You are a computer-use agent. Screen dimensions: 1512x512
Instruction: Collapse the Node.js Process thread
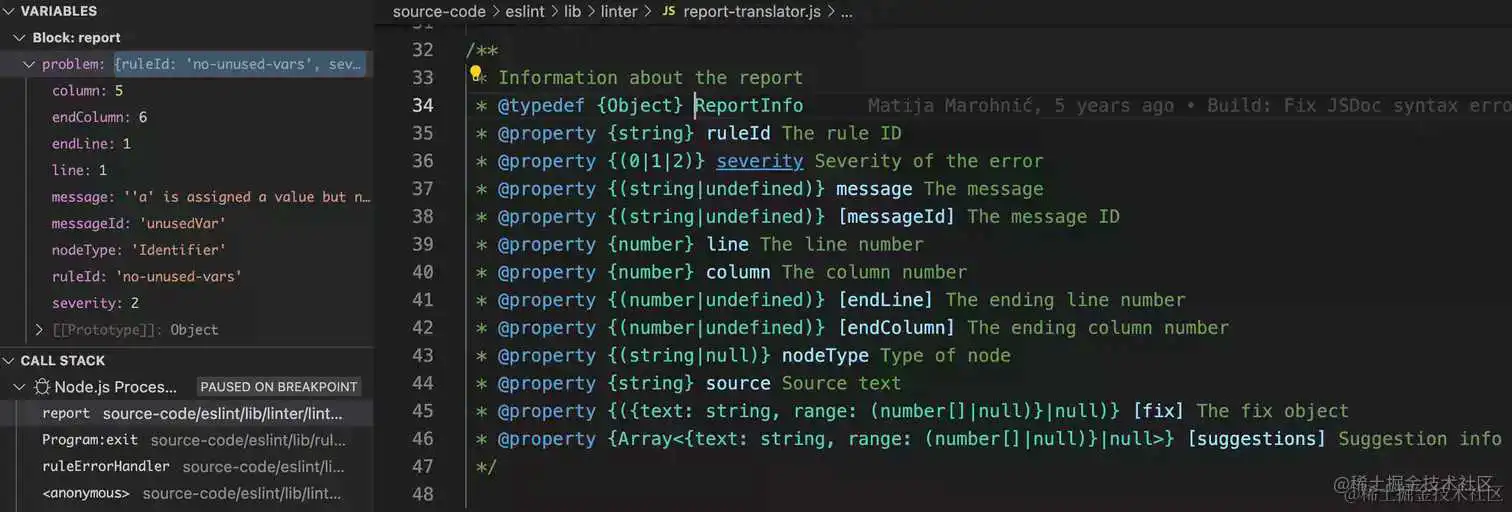(x=19, y=387)
